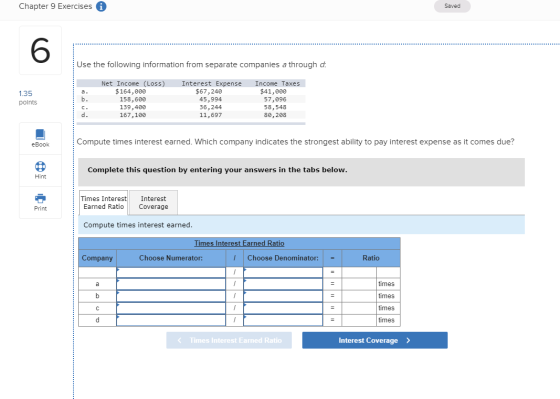Click the disabled Times Interest Earned Ratio back button
The image size is (560, 399).
229,340
